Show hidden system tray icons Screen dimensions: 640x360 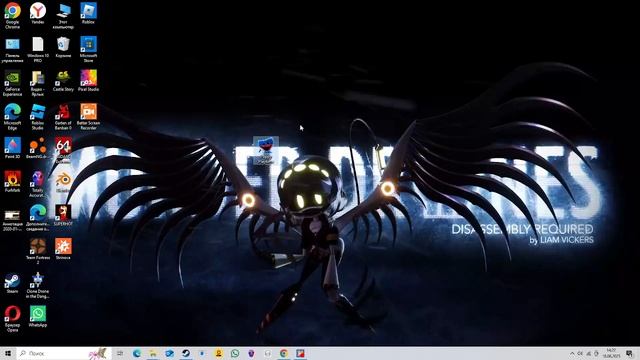(572, 353)
